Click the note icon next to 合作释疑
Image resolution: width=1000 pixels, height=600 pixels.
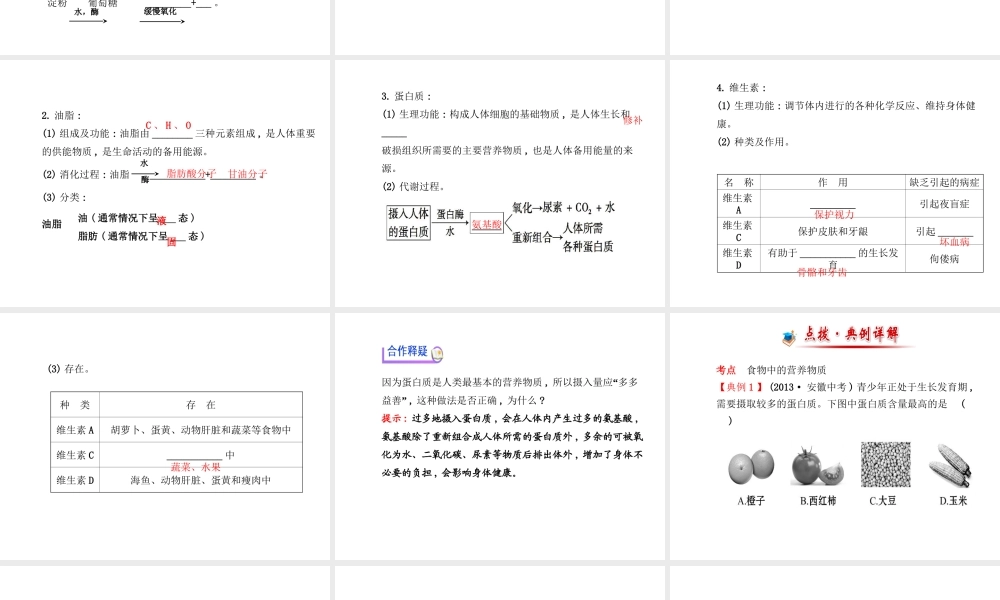click(x=438, y=353)
